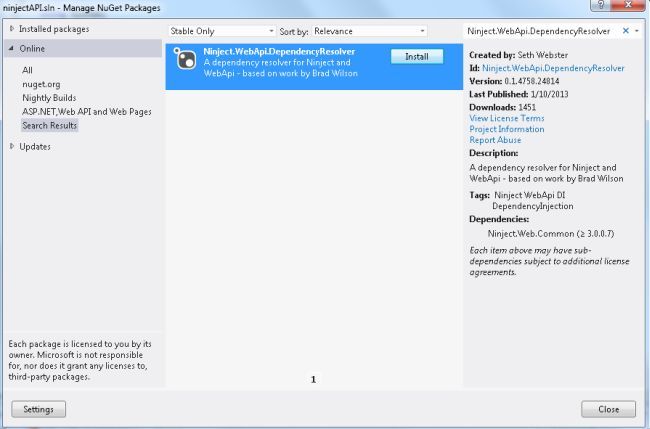Select Search Results item
Viewport: 650px width, 429px height.
point(49,125)
